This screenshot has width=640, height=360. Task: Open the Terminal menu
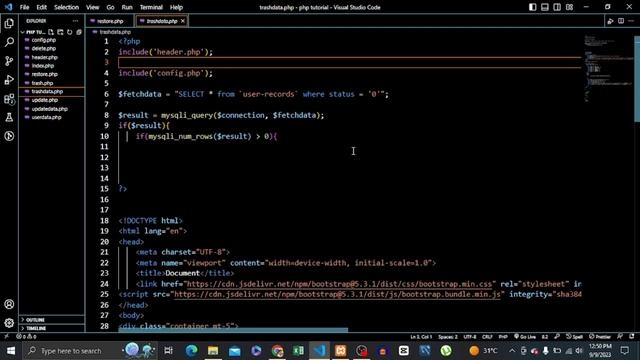click(151, 7)
